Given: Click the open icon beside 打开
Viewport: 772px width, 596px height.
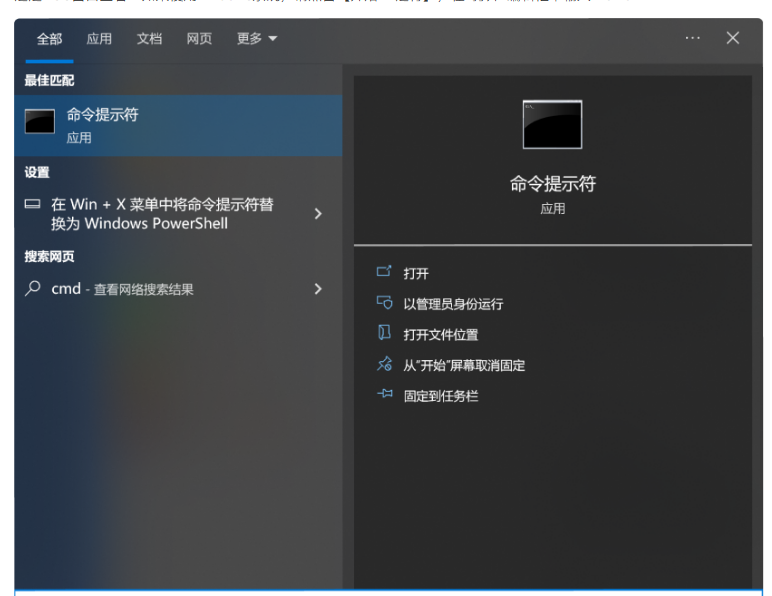Looking at the screenshot, I should (384, 271).
